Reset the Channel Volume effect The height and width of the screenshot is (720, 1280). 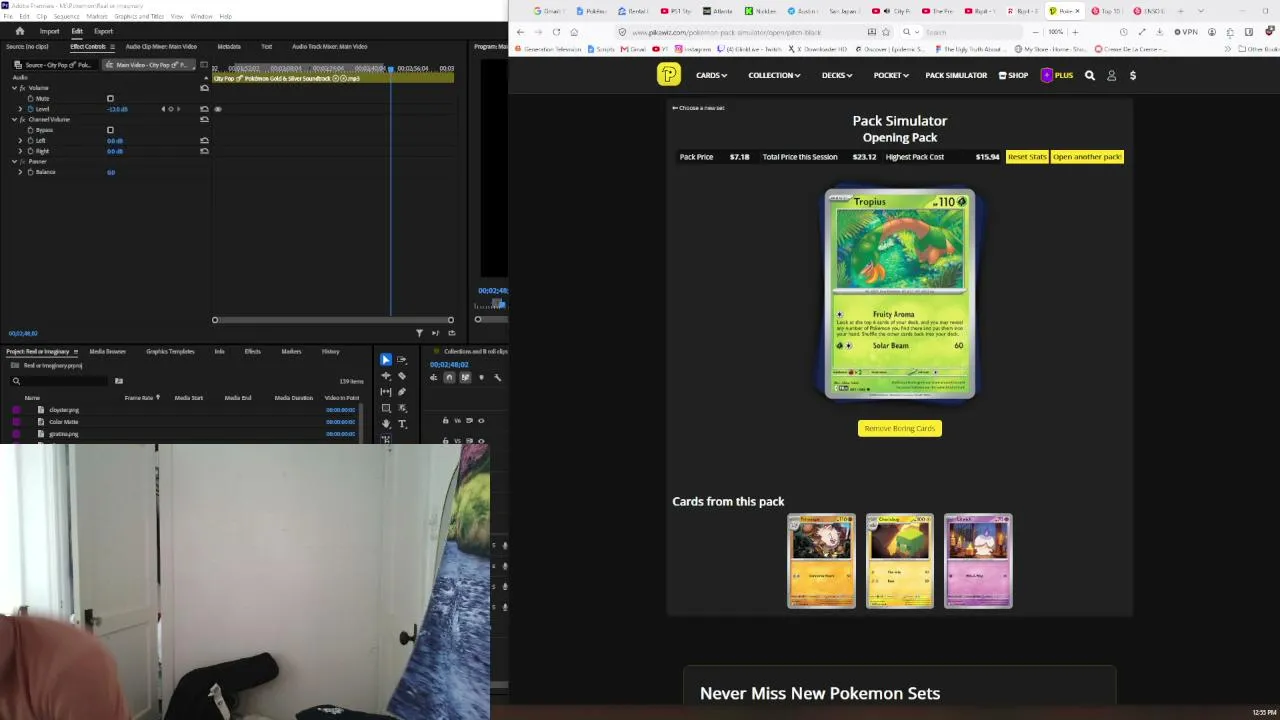pos(204,120)
